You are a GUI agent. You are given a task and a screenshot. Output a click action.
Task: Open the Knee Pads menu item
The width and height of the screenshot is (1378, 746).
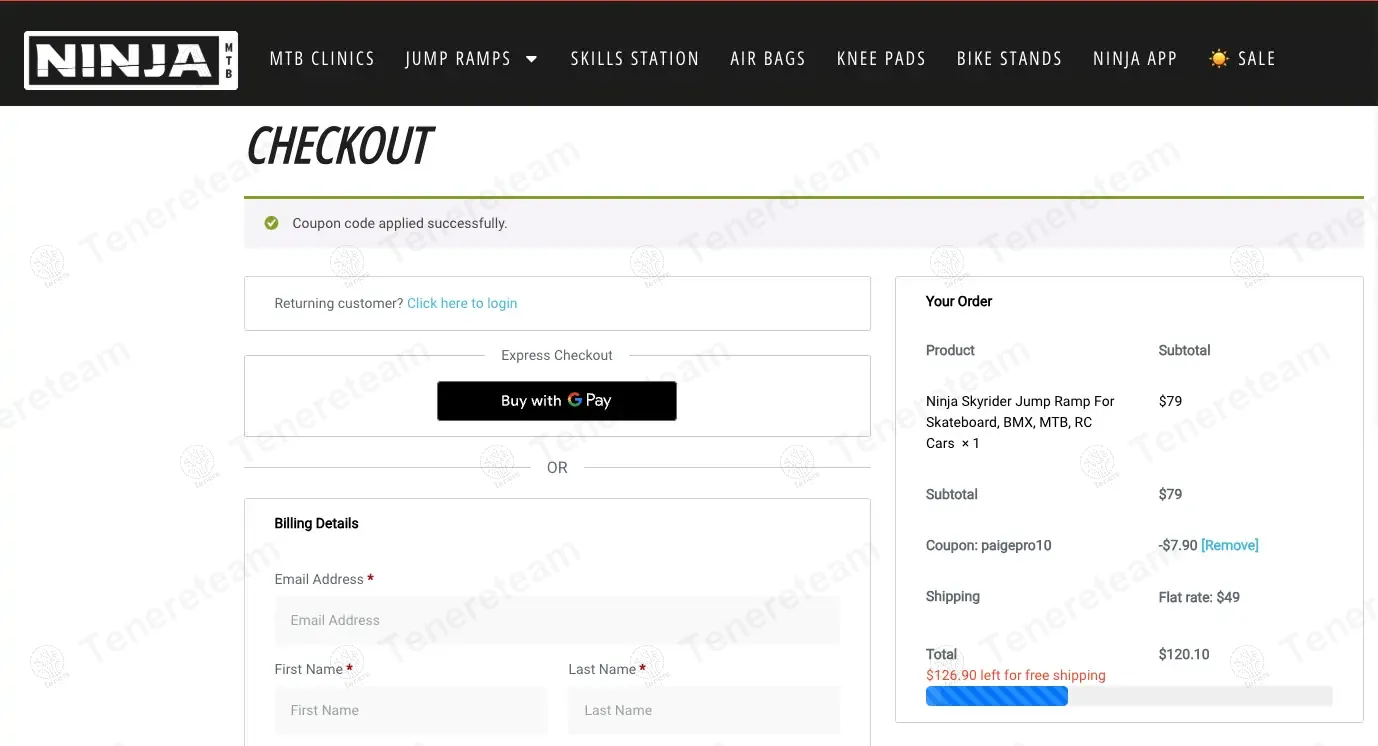point(881,59)
